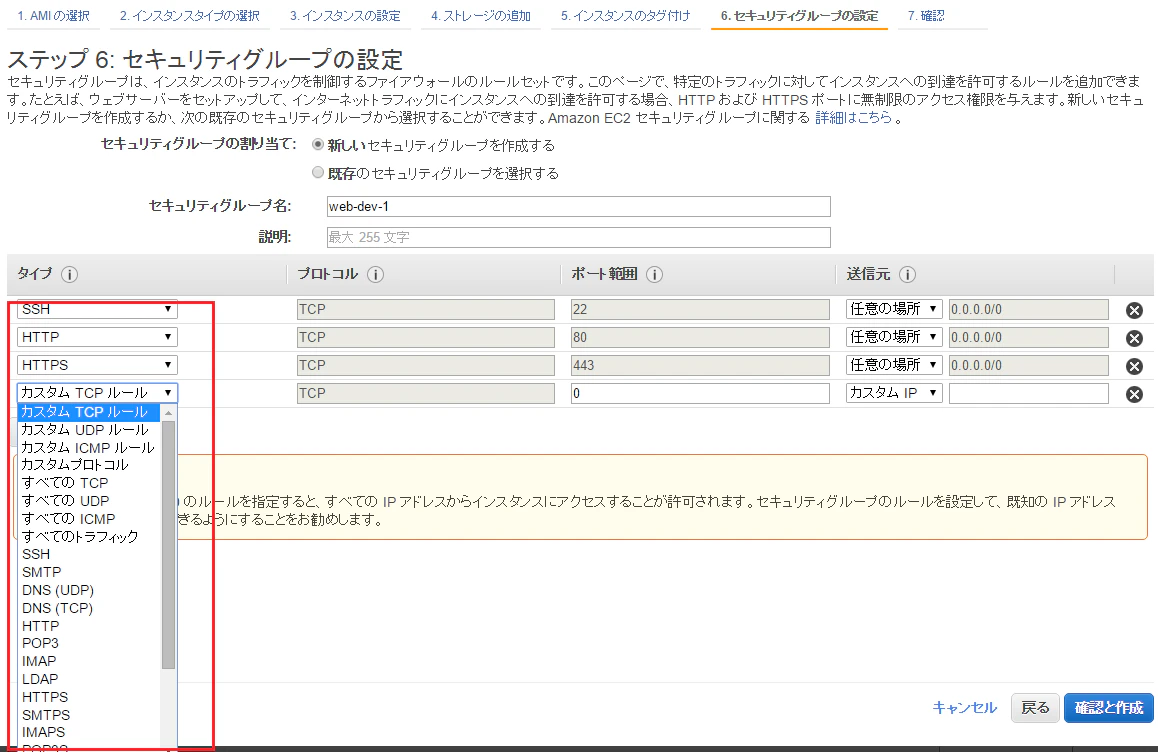Choose SMTP in the type list

tap(89, 572)
